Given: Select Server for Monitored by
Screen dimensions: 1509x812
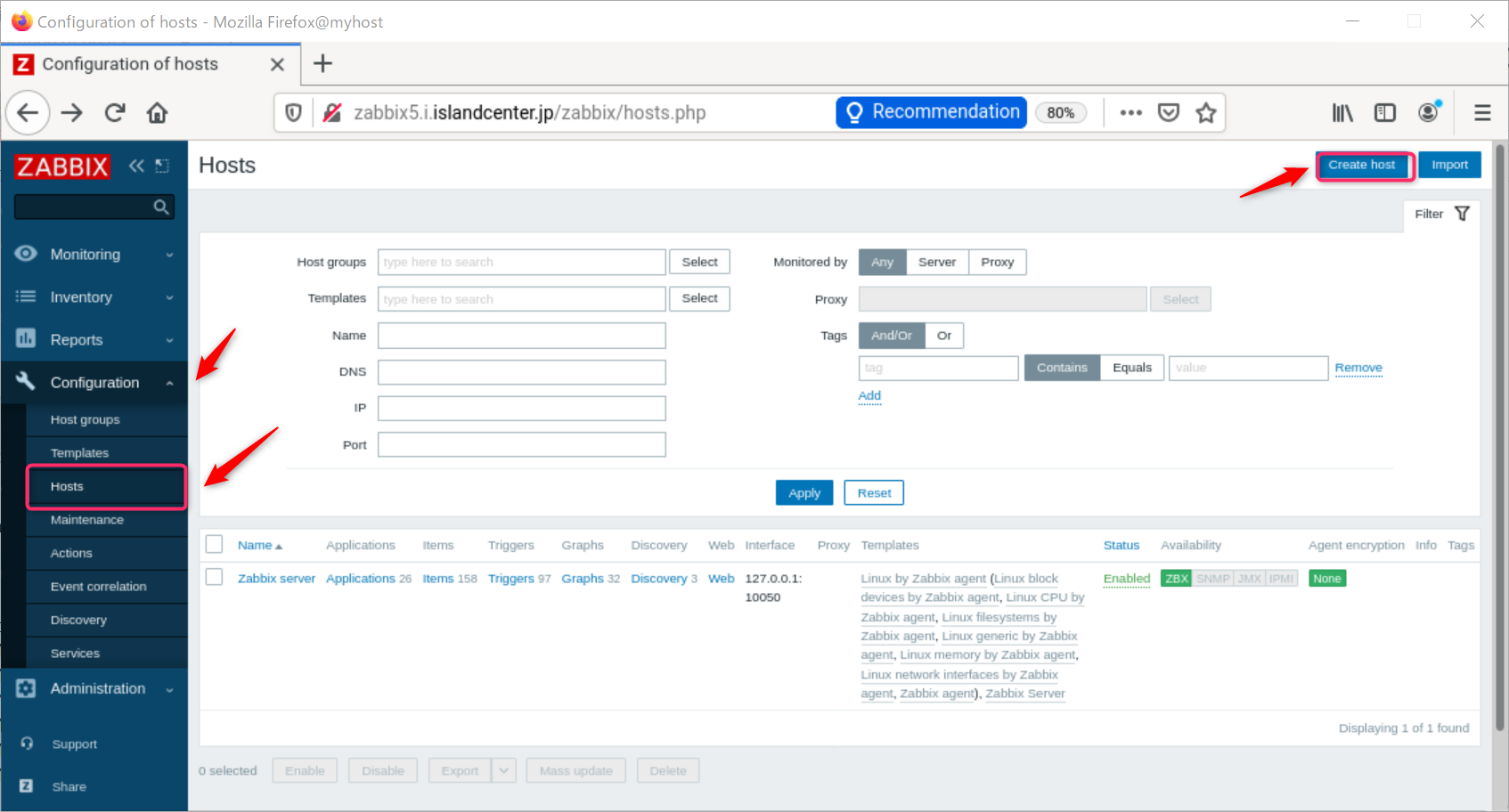Looking at the screenshot, I should pyautogui.click(x=937, y=262).
